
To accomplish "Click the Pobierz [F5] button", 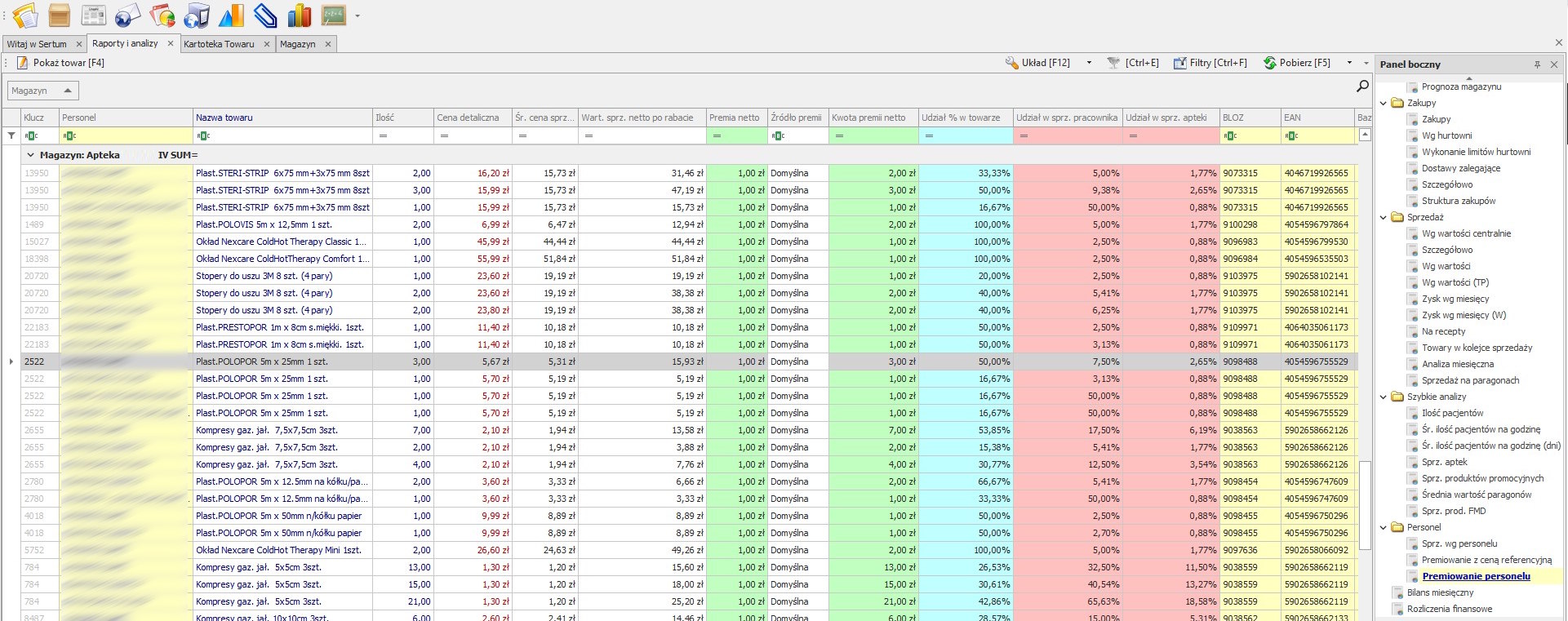I will tap(1297, 63).
